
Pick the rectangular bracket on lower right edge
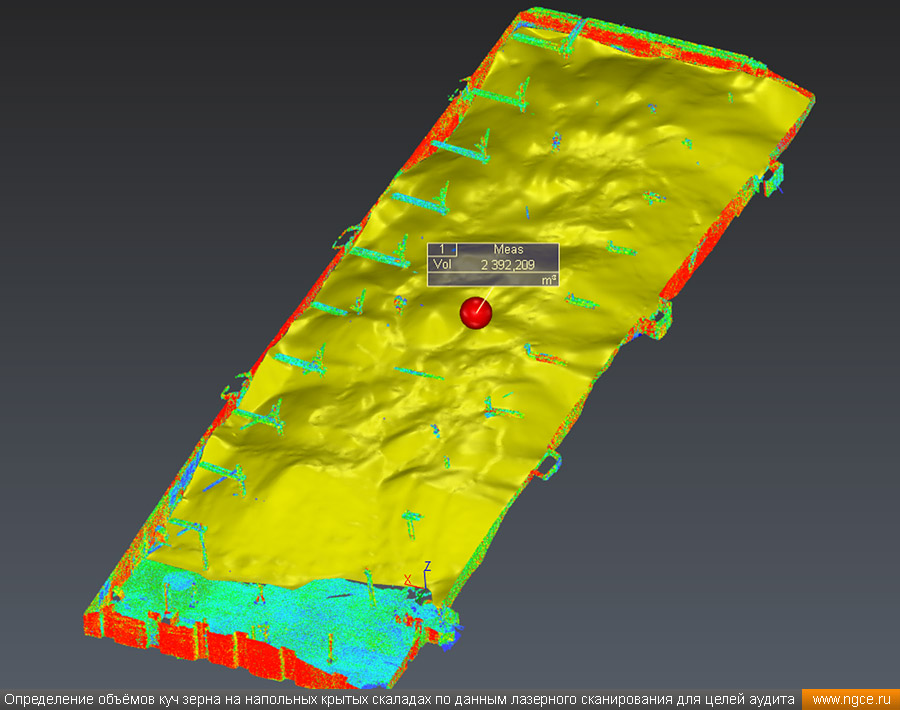click(x=550, y=464)
